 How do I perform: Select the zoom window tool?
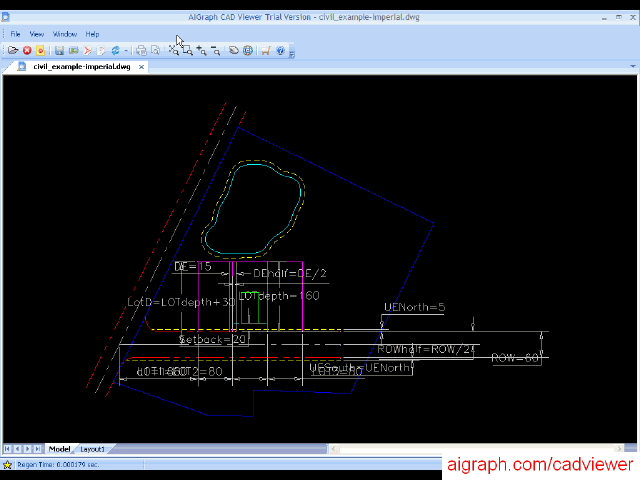tap(188, 51)
